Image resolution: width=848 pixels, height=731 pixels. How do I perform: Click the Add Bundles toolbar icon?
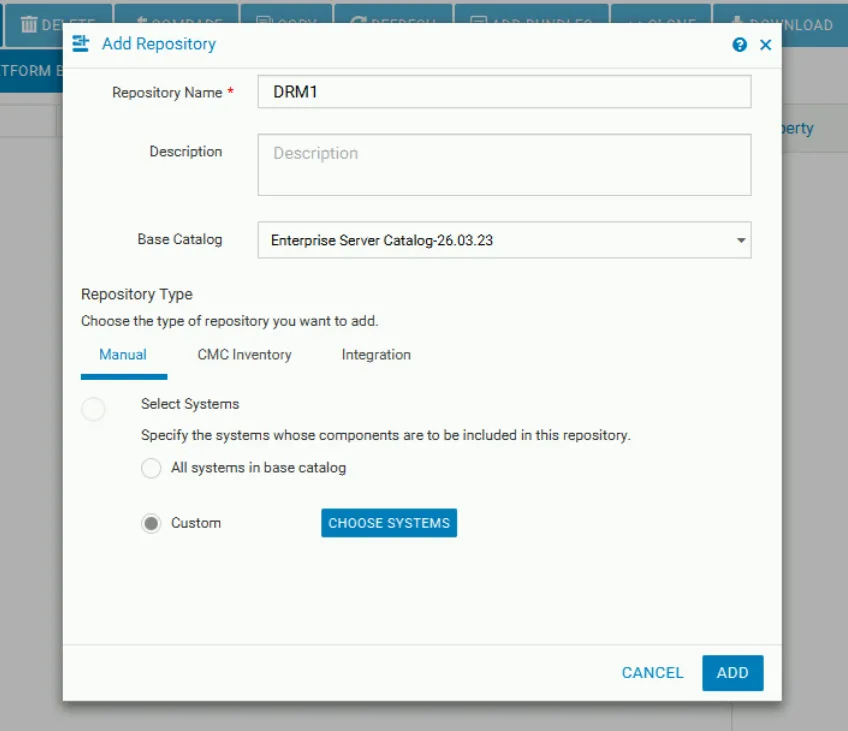coord(479,24)
